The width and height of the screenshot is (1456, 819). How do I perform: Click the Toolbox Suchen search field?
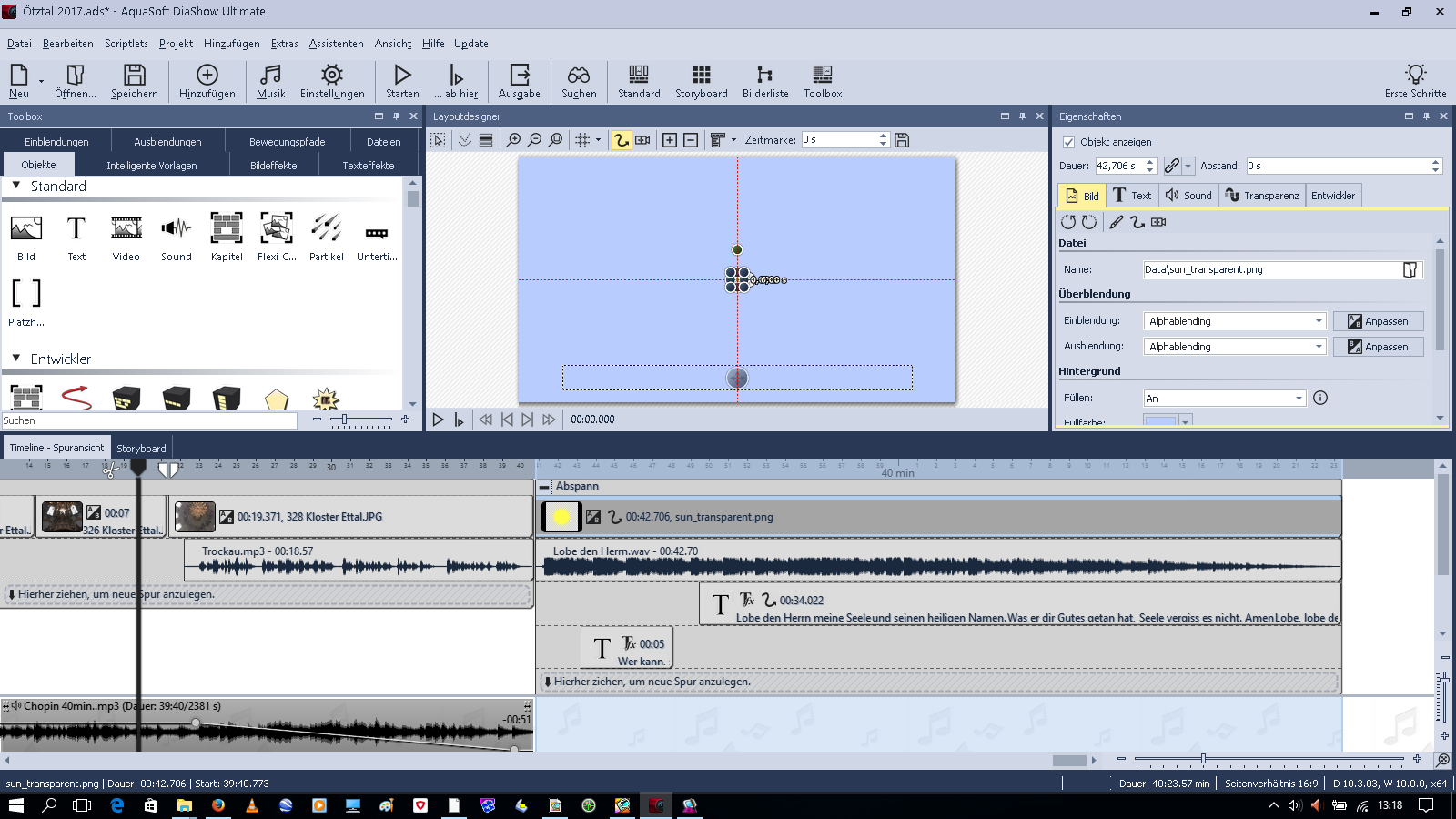point(150,420)
